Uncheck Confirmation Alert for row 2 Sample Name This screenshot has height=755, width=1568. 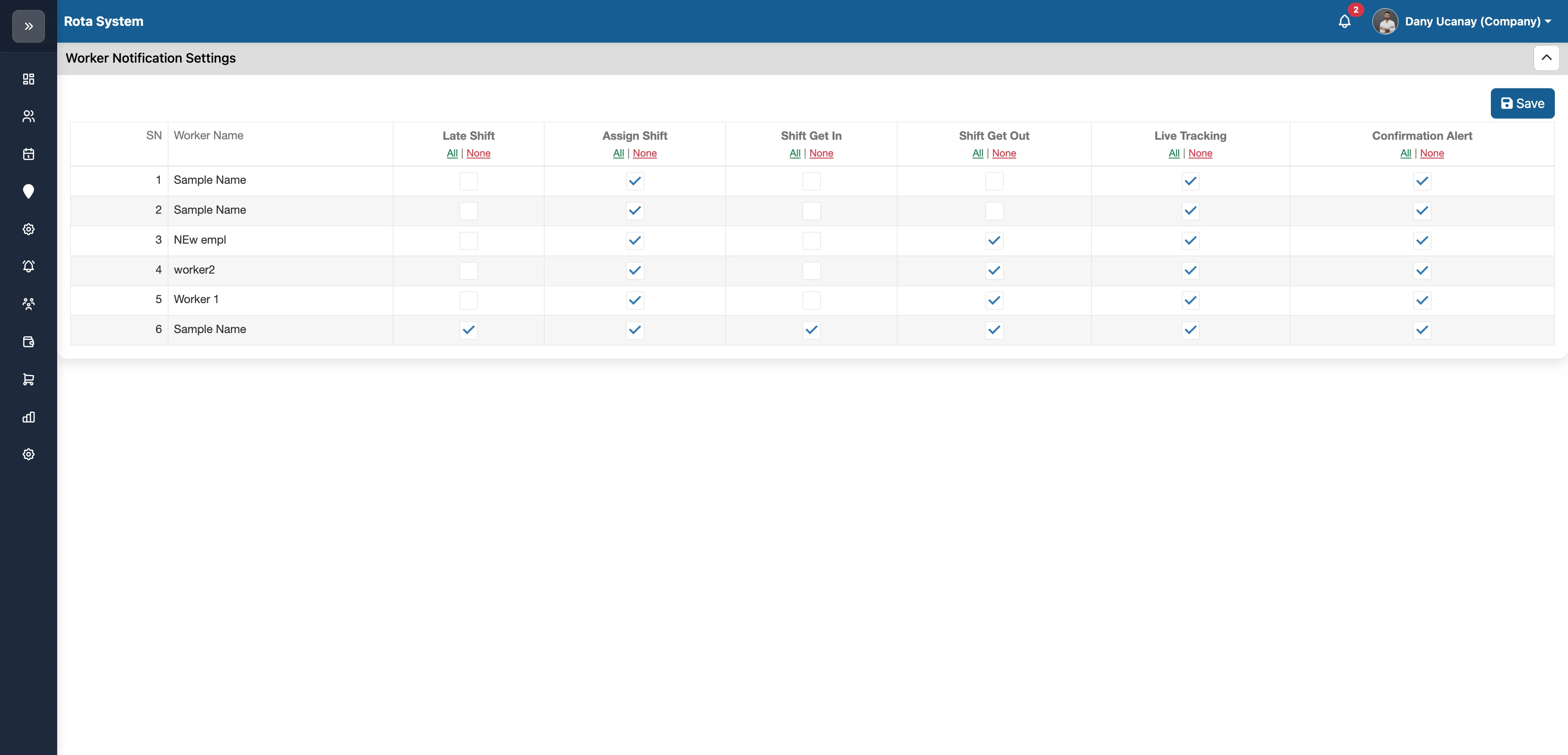[1421, 211]
